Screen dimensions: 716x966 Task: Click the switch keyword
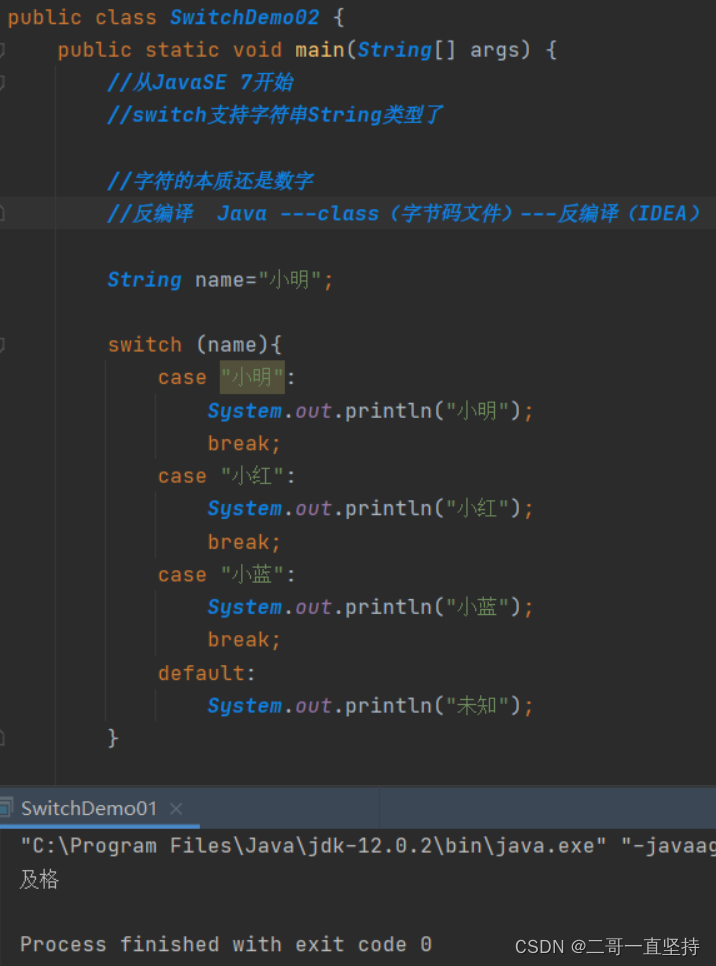pos(145,344)
